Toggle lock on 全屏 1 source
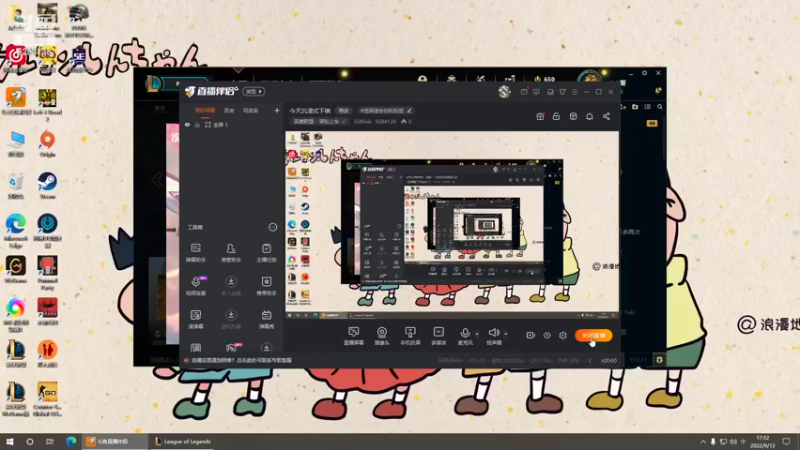The width and height of the screenshot is (800, 450). (x=197, y=124)
